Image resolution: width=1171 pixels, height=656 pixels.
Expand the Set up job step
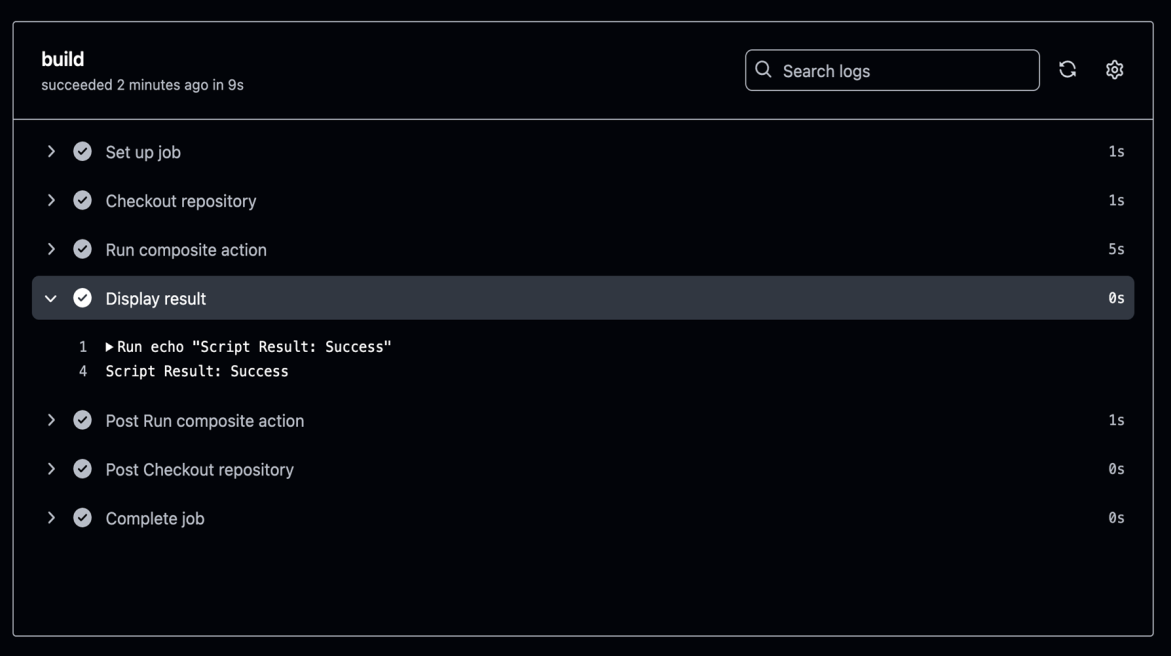51,152
